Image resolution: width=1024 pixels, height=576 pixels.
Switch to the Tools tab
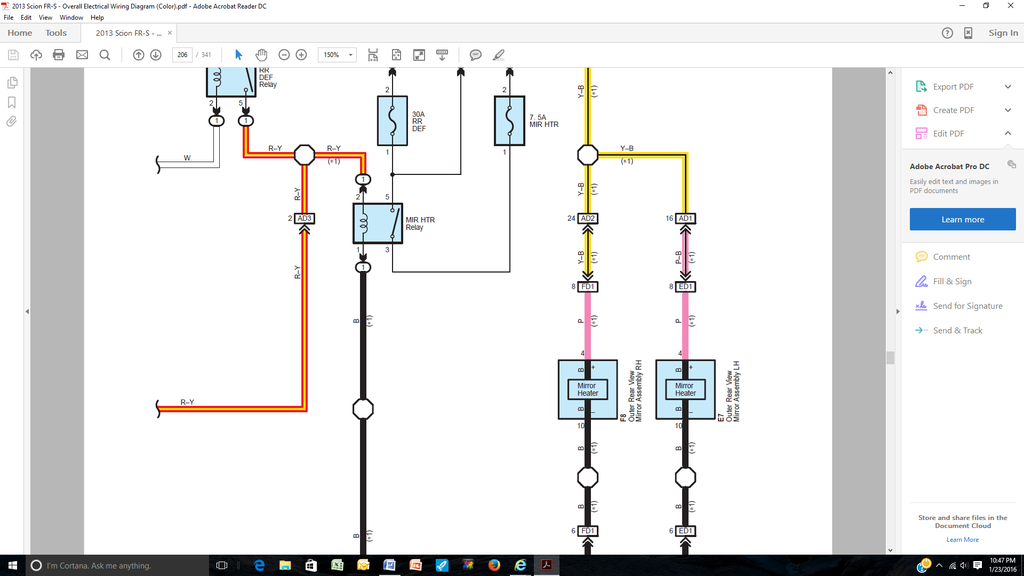click(x=56, y=33)
